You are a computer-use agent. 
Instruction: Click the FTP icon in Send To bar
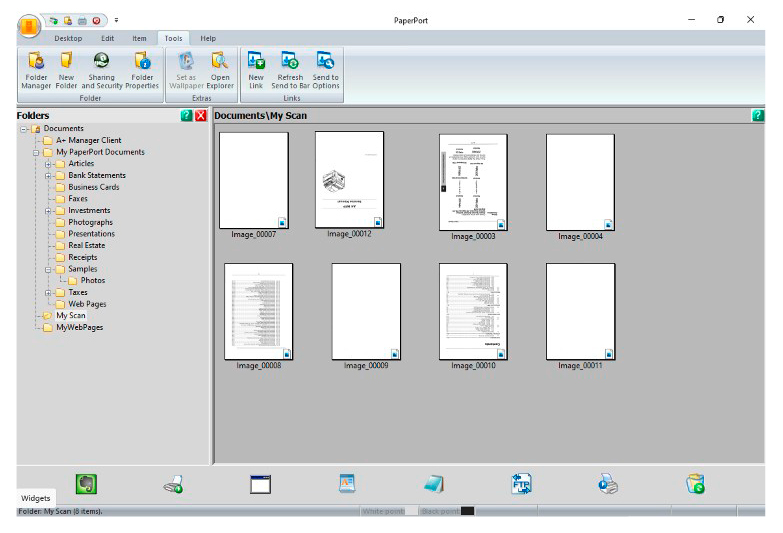[521, 484]
